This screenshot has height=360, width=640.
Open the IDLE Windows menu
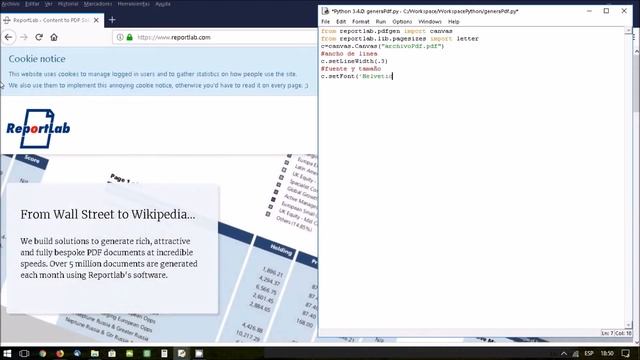(x=430, y=22)
